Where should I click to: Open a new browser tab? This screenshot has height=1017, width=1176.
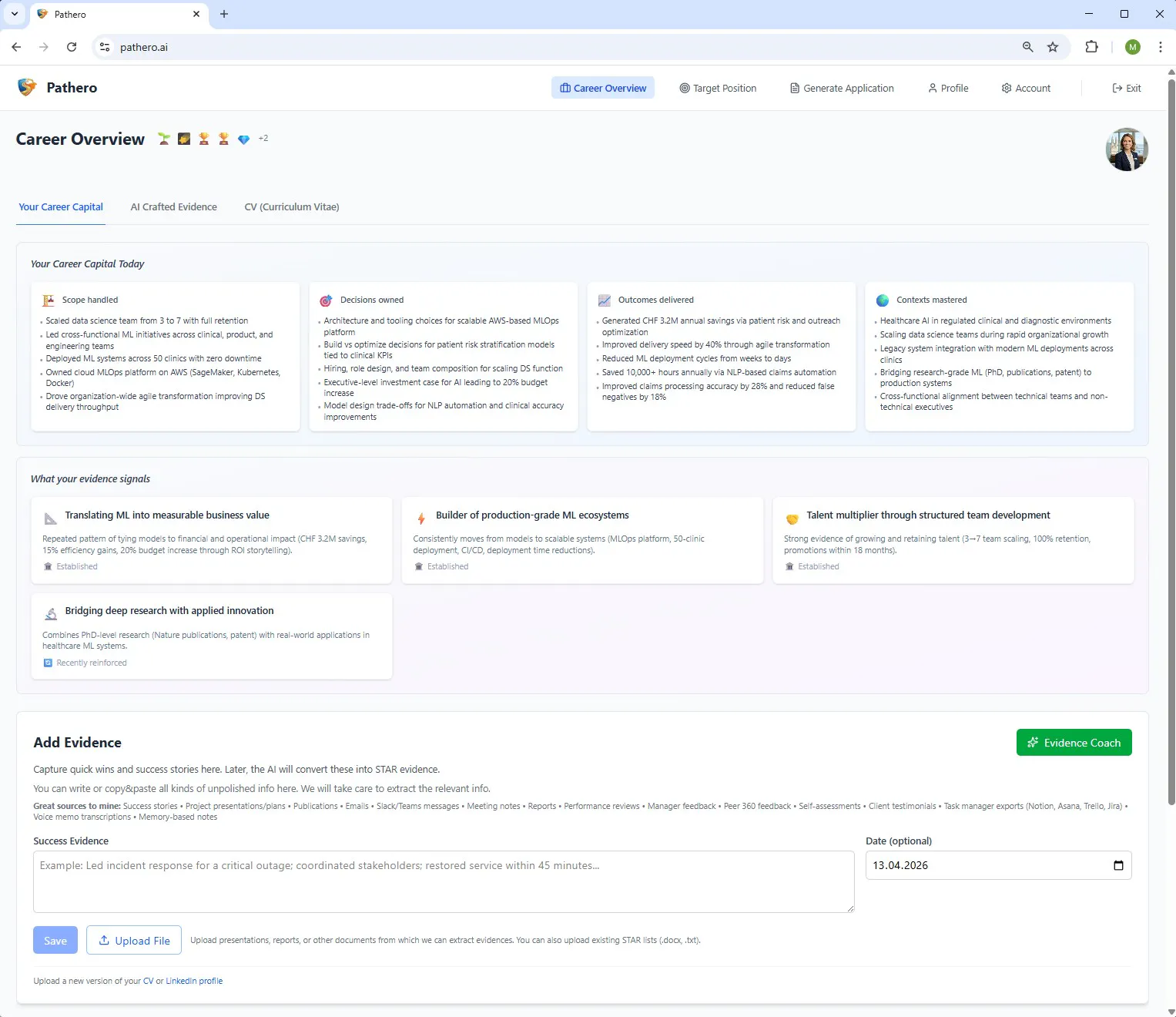pos(224,14)
